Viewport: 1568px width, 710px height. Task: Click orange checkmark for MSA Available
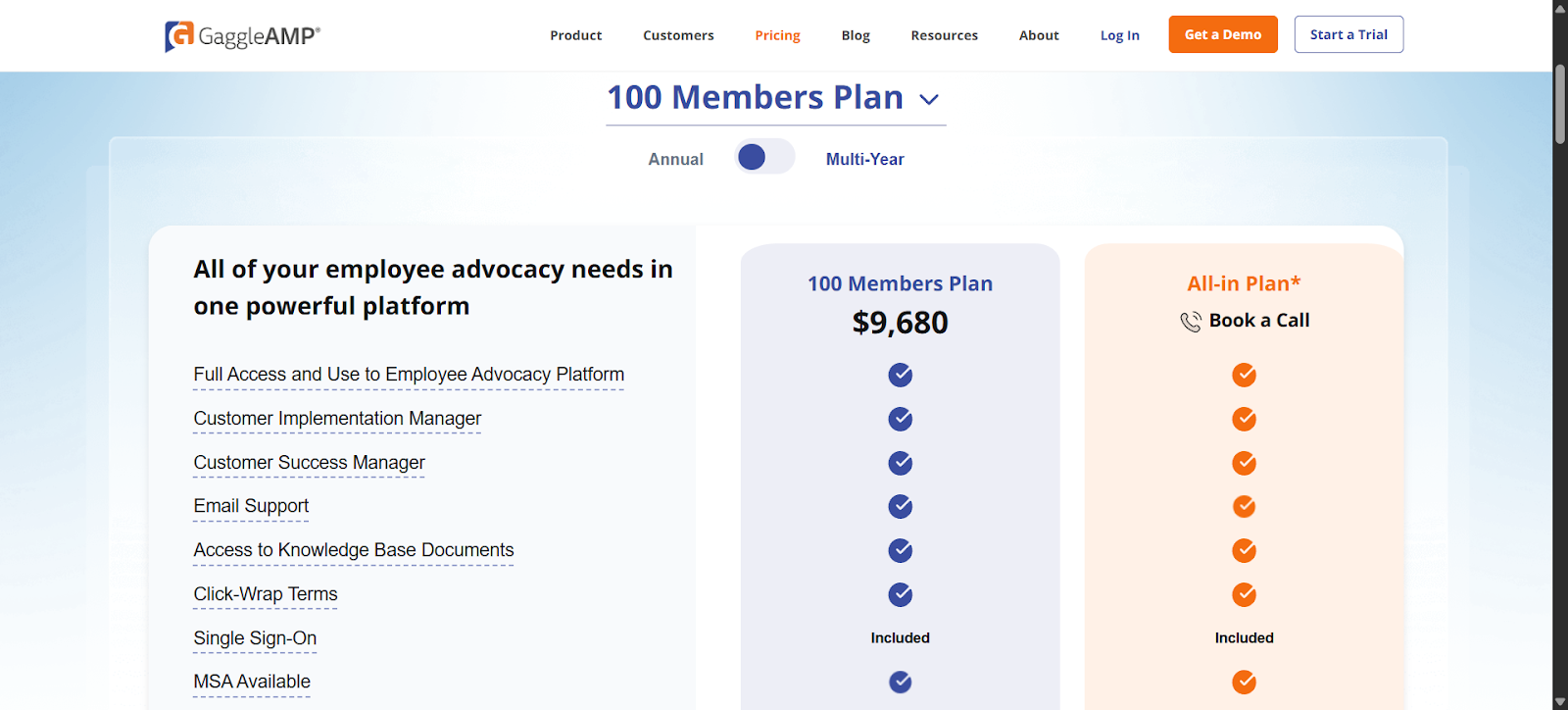tap(1245, 682)
